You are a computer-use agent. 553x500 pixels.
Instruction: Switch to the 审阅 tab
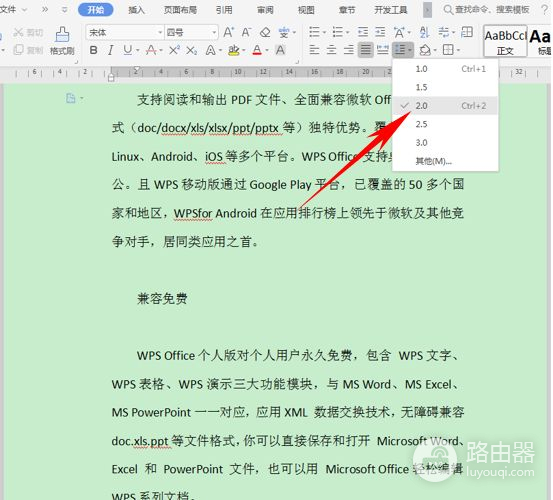[x=265, y=10]
